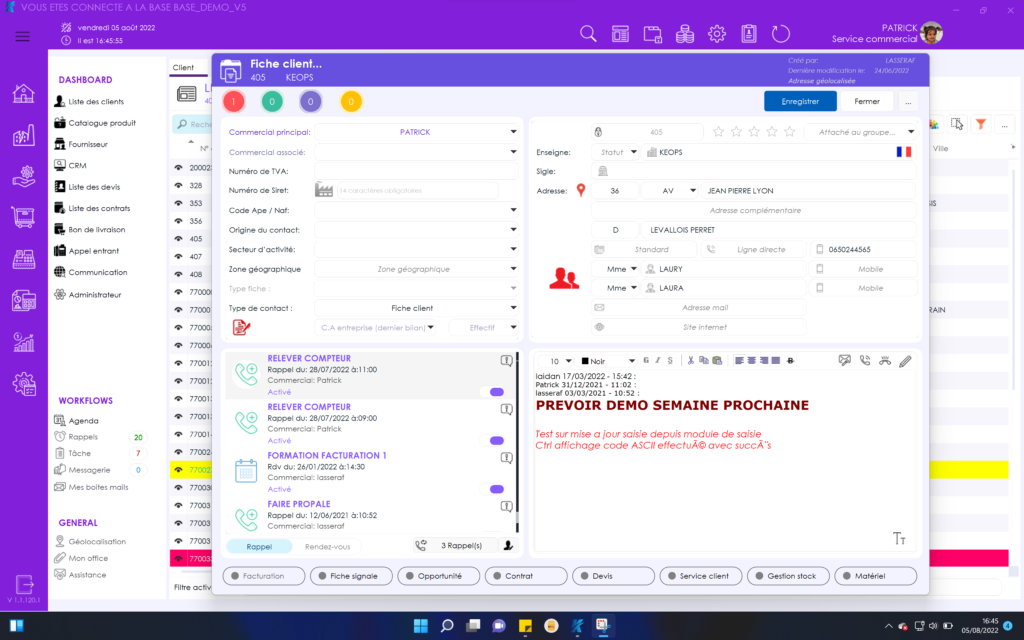Click the logout icon at the sidebar bottom
This screenshot has height=640, width=1024.
pos(24,583)
